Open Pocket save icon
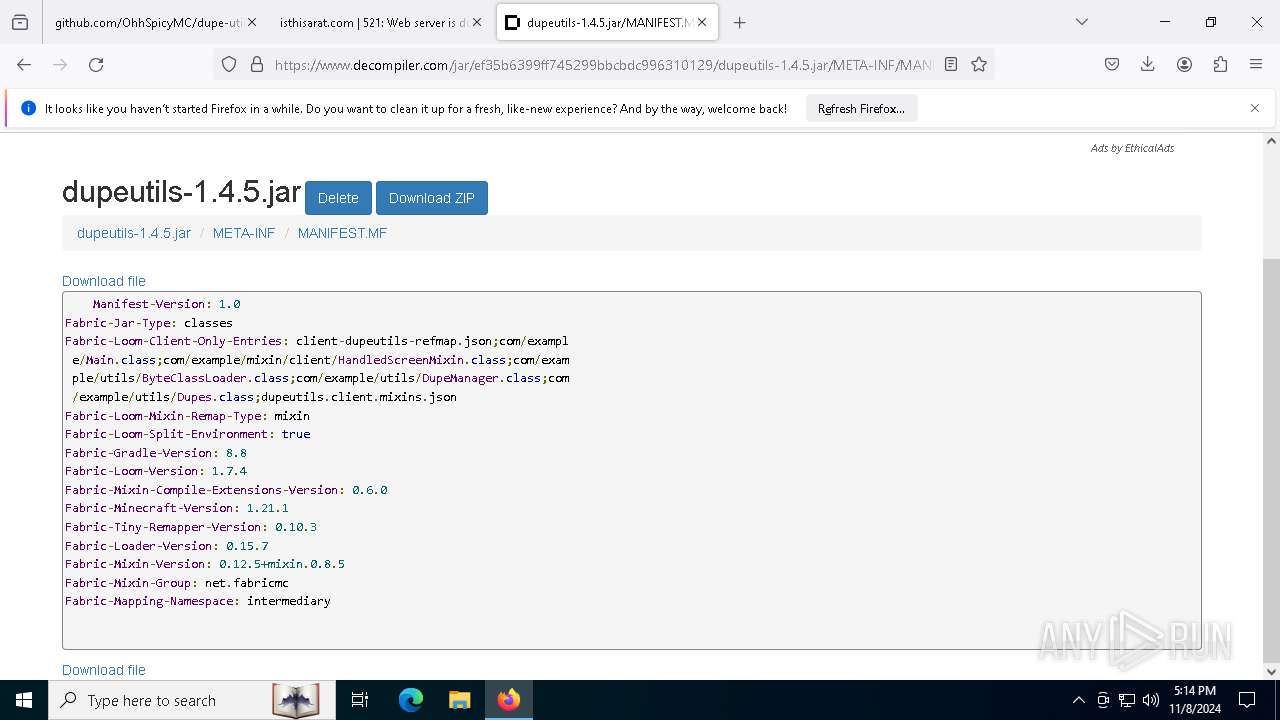The width and height of the screenshot is (1280, 720). tap(1112, 64)
